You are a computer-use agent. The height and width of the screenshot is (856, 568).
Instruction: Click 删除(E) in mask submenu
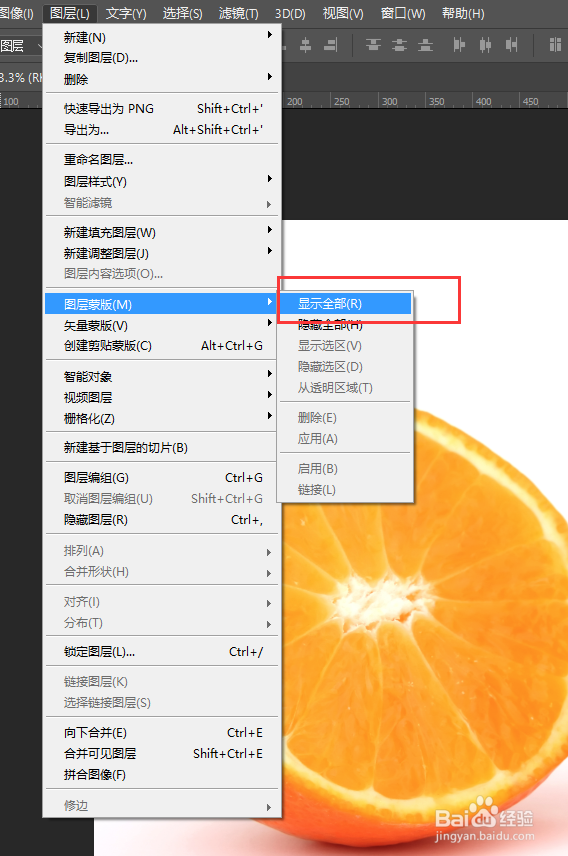[x=345, y=418]
